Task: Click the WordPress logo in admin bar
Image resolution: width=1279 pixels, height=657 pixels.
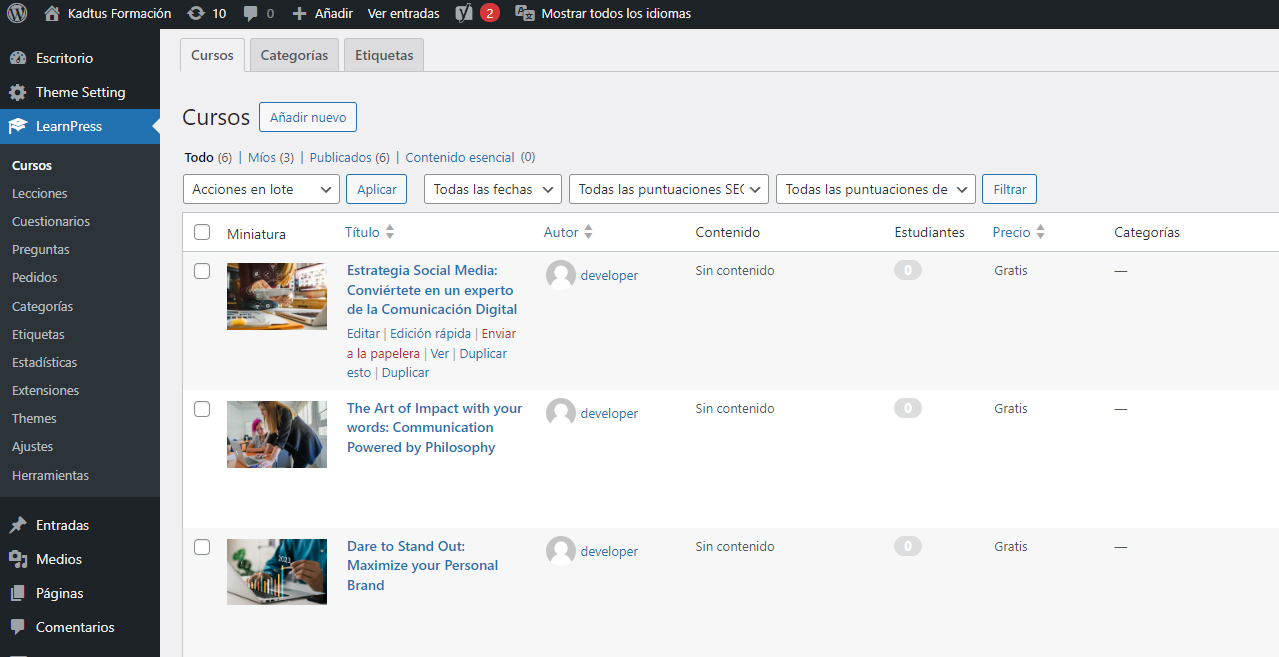Action: 17,14
